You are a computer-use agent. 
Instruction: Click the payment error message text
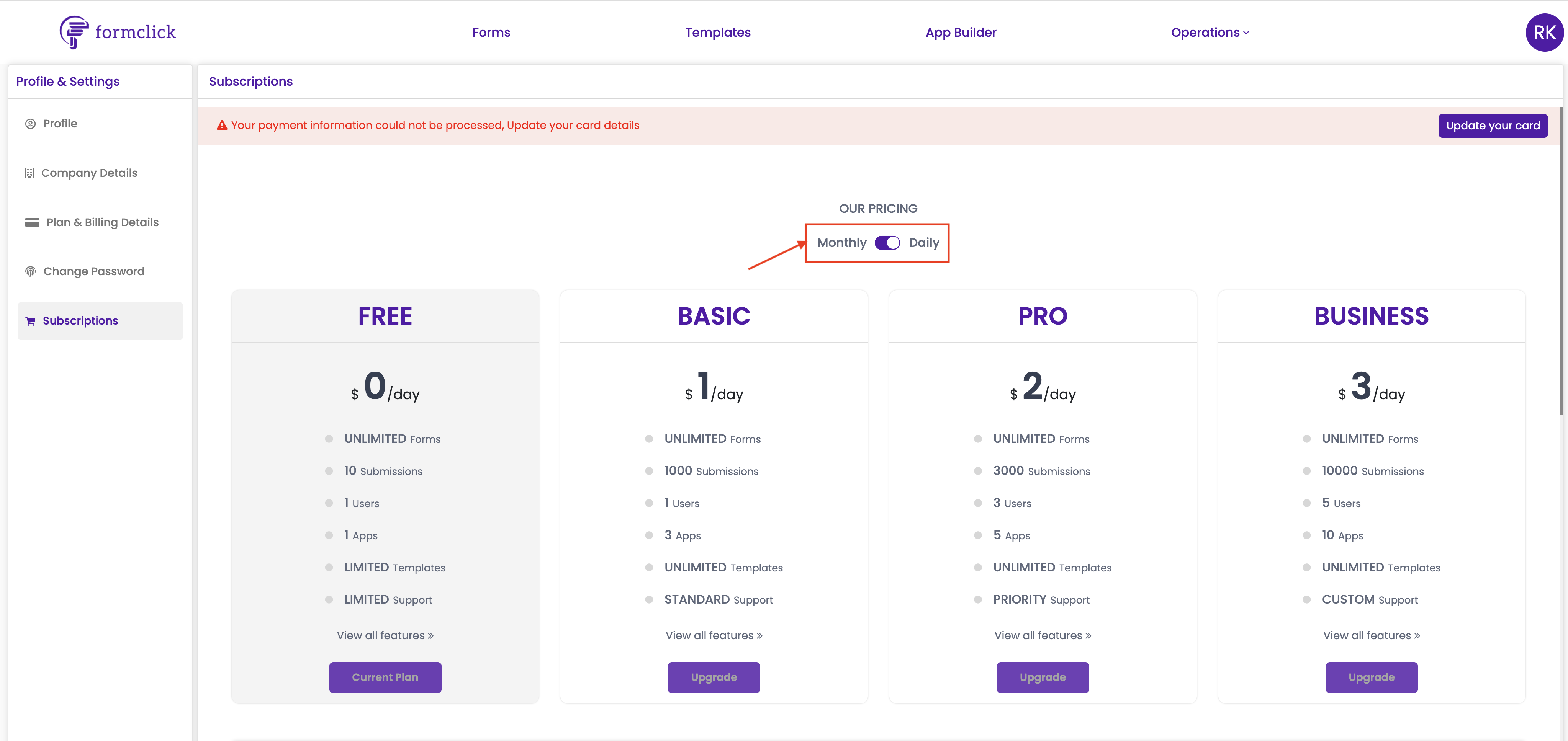pos(435,125)
